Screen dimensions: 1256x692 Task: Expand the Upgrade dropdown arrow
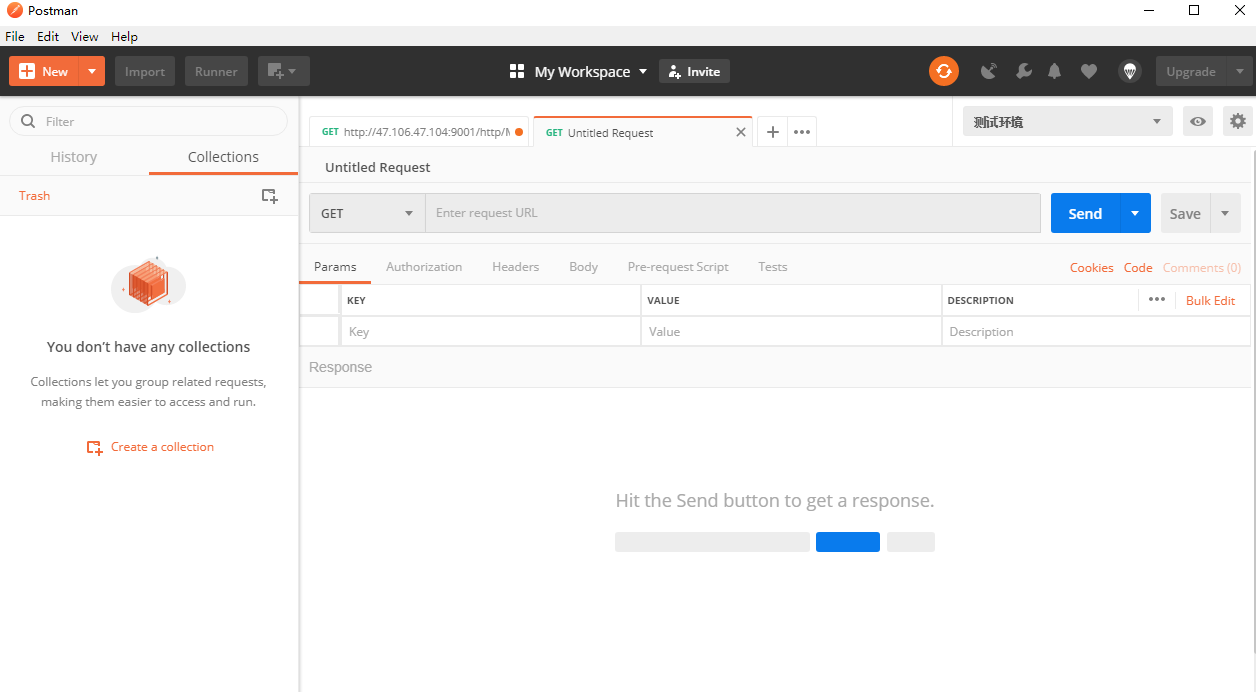tap(1240, 71)
